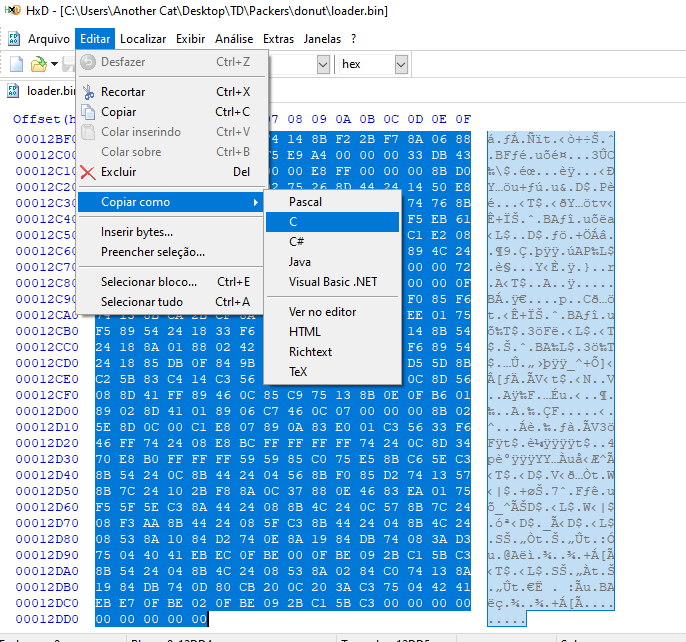Expand the Open file dropdown arrow
This screenshot has height=642, width=686.
(x=54, y=64)
